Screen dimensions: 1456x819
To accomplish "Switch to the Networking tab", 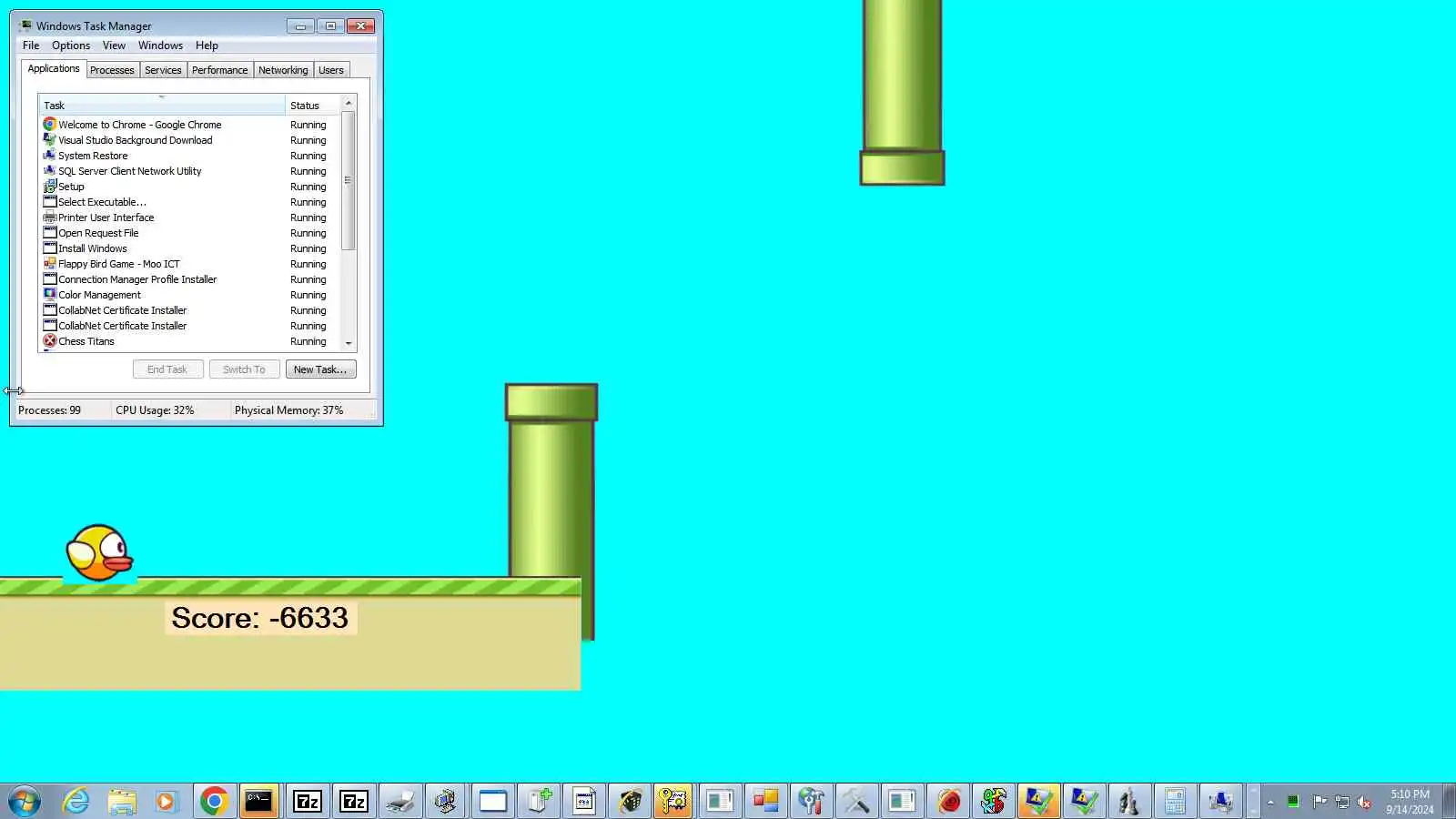I will tap(283, 70).
